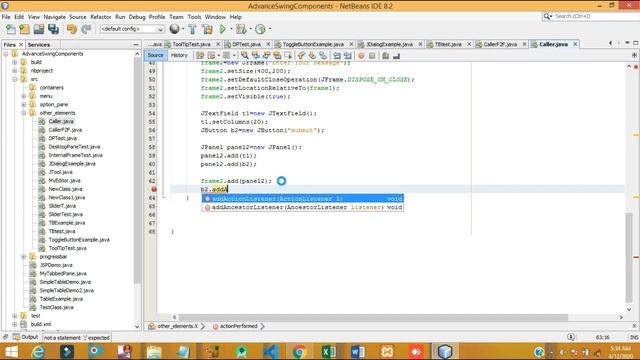The width and height of the screenshot is (640, 360).
Task: Click actionPerformed breadcrumb
Action: (x=239, y=326)
